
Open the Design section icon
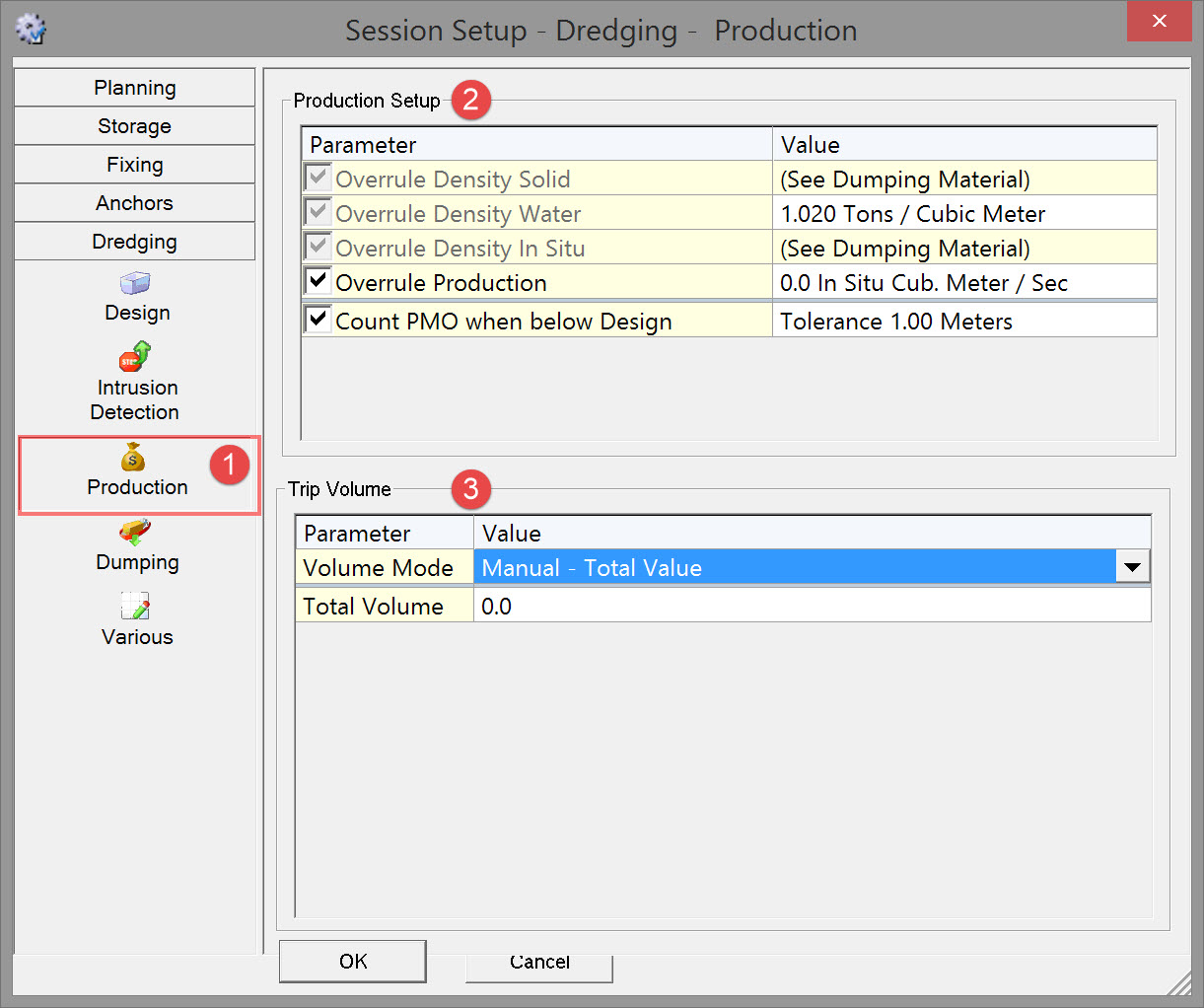[x=135, y=284]
